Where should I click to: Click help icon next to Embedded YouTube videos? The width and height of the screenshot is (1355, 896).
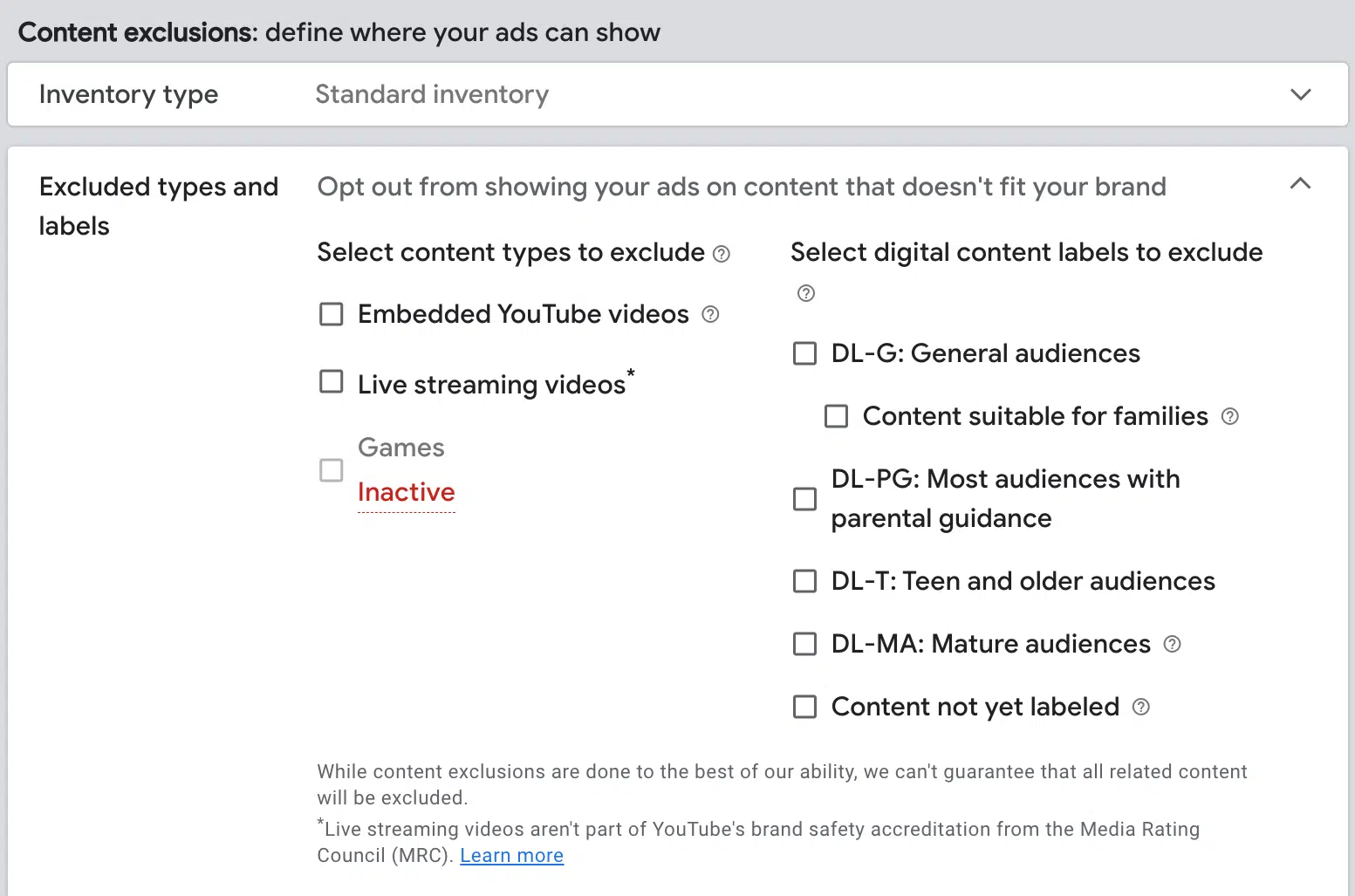pyautogui.click(x=710, y=314)
